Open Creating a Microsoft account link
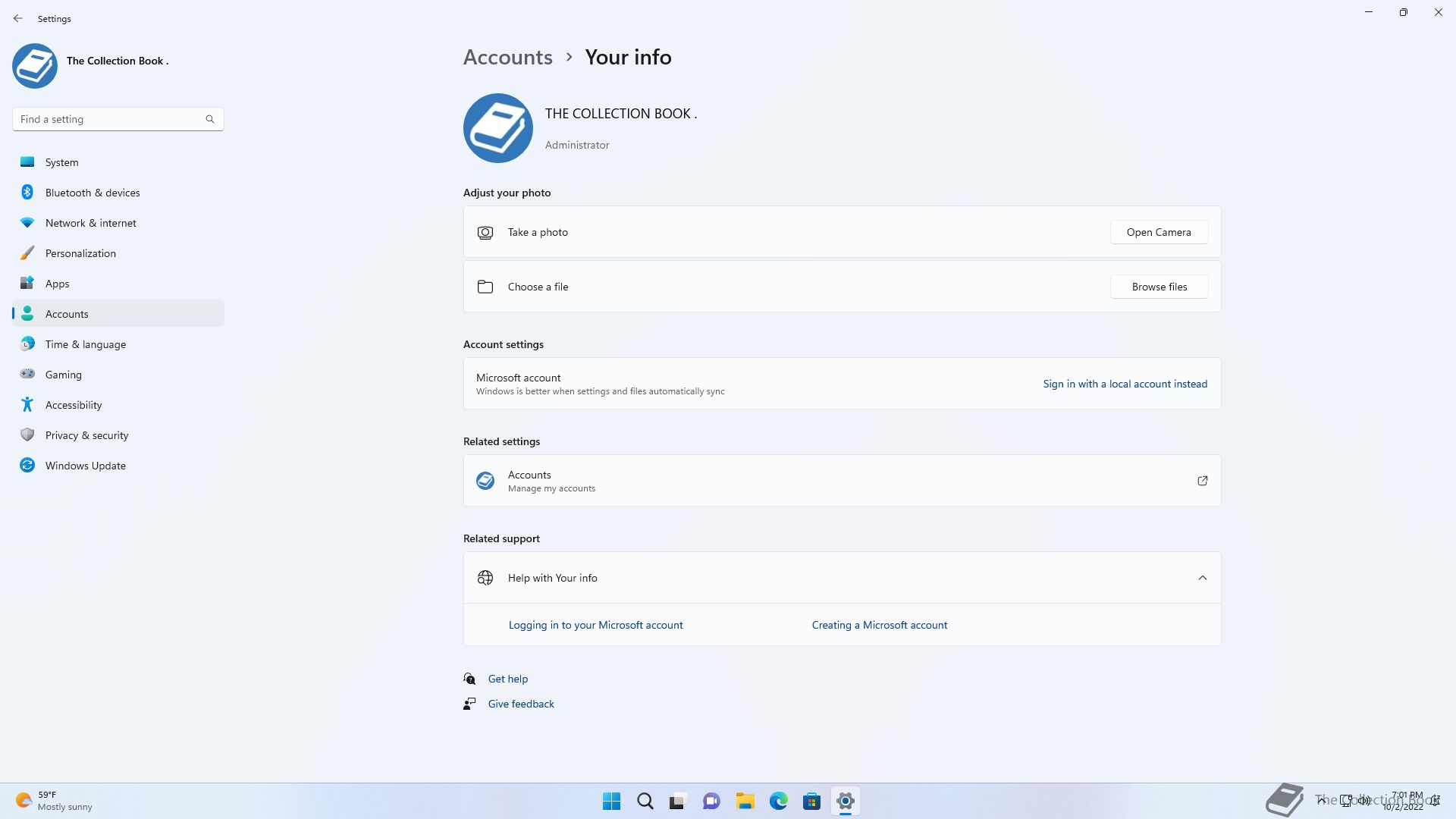Screen dimensions: 1456x819 click(880, 625)
